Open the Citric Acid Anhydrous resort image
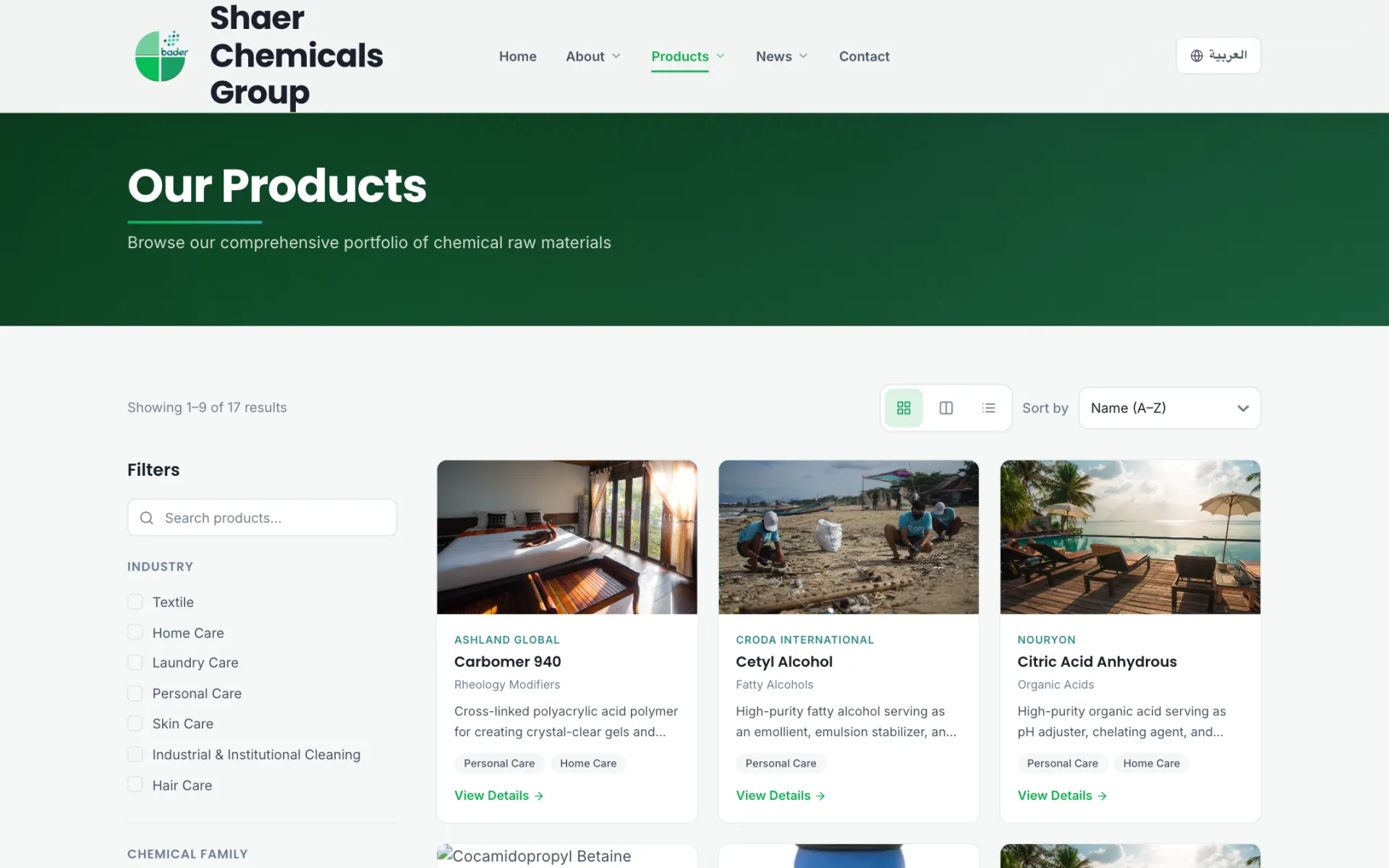The height and width of the screenshot is (868, 1389). pyautogui.click(x=1130, y=537)
